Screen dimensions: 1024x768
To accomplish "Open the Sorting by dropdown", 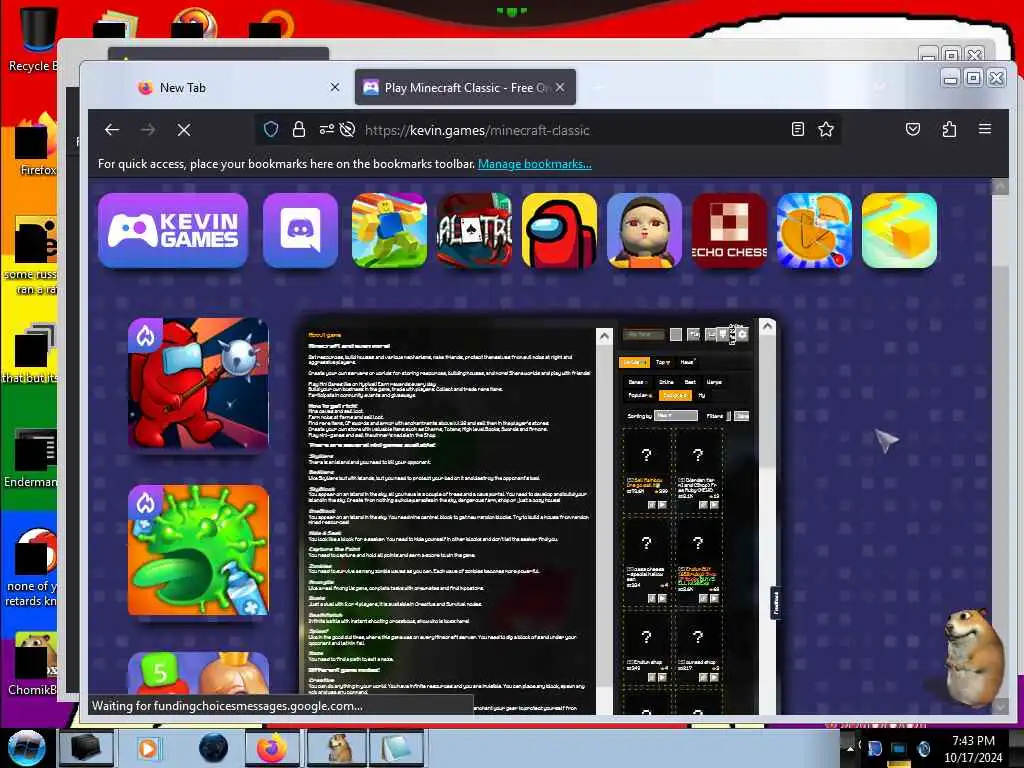I will click(676, 415).
